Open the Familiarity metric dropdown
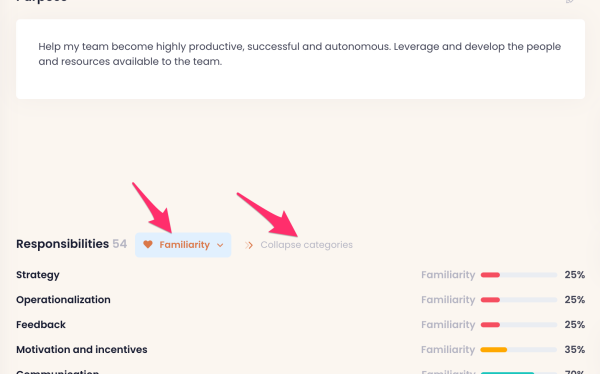Screen dimensions: 600x374 183,245
